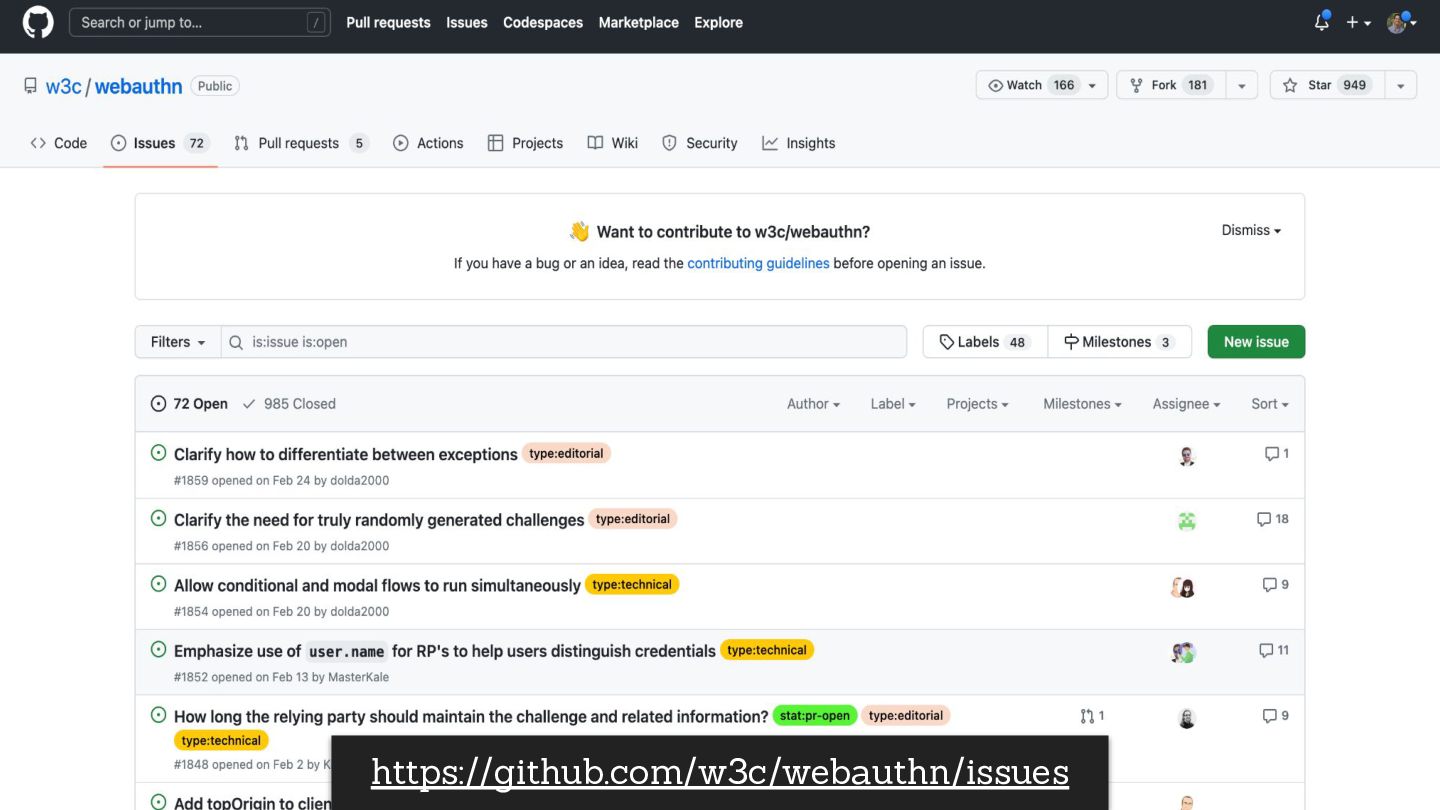
Task: Open the Sort dropdown
Action: [x=1269, y=404]
